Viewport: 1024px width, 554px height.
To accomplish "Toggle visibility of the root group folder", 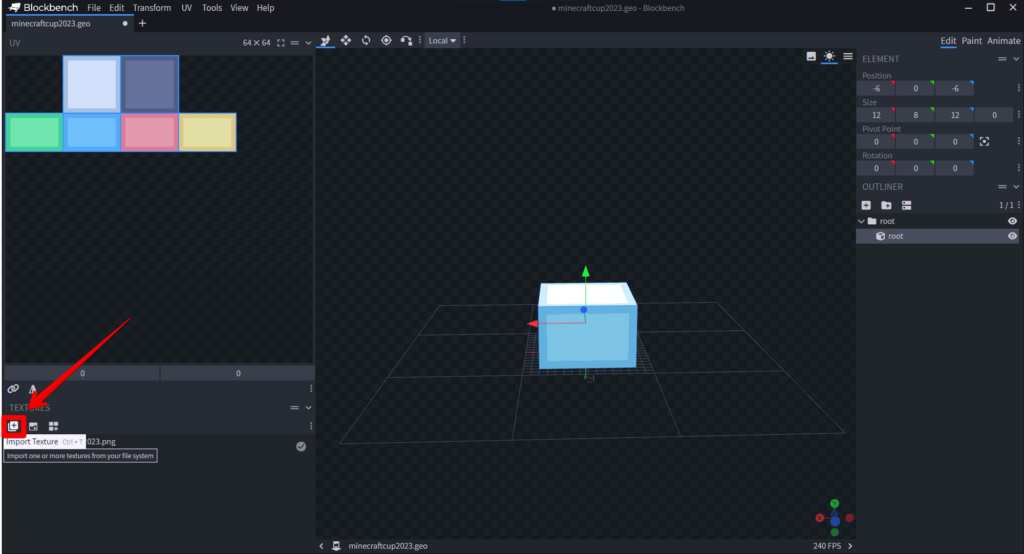I will pyautogui.click(x=1012, y=221).
